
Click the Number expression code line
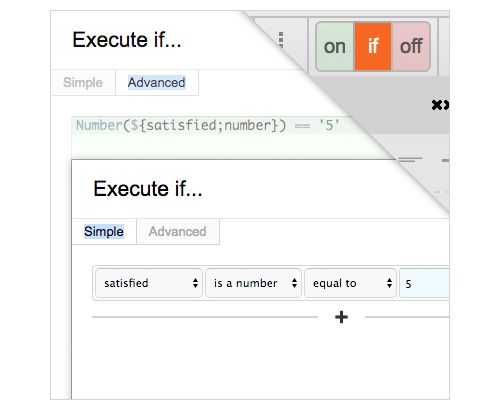(x=210, y=126)
